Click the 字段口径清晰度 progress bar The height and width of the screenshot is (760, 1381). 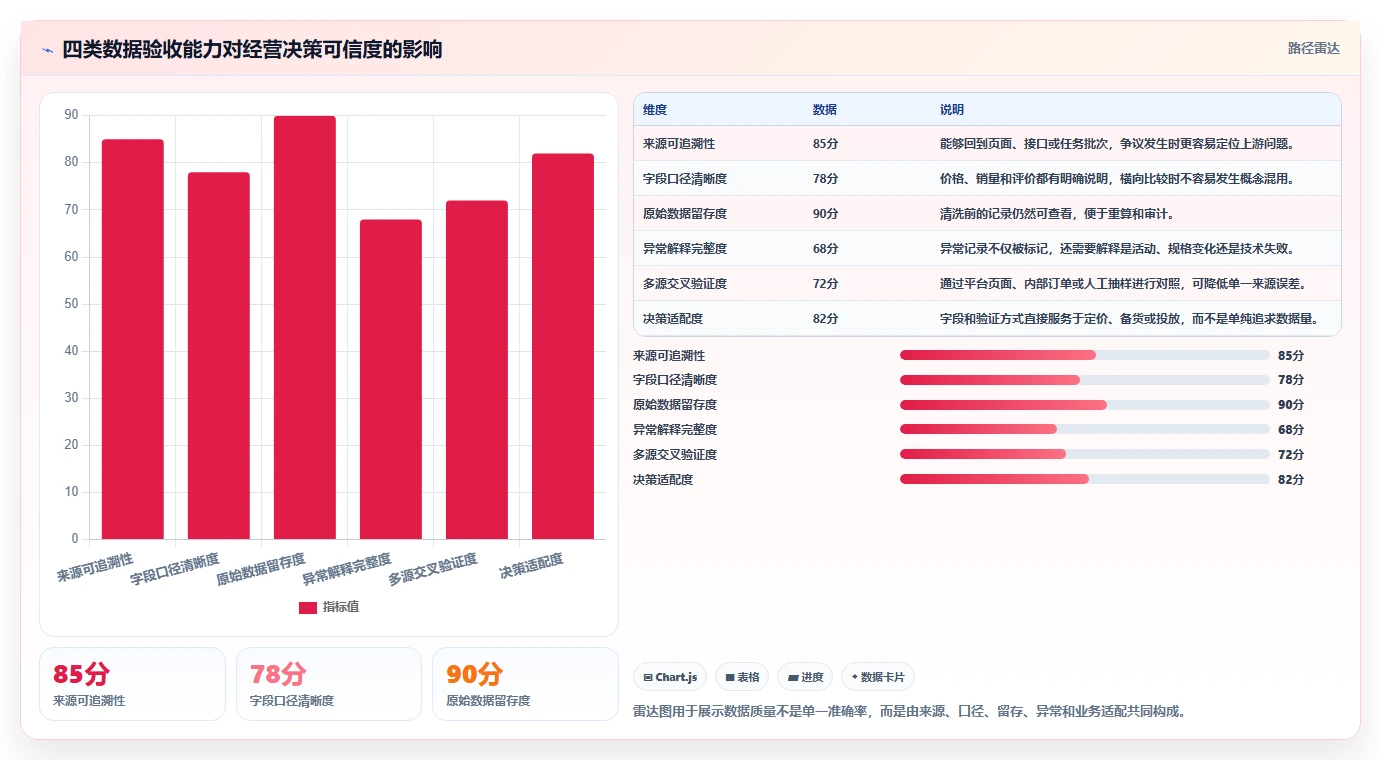[x=1085, y=380]
